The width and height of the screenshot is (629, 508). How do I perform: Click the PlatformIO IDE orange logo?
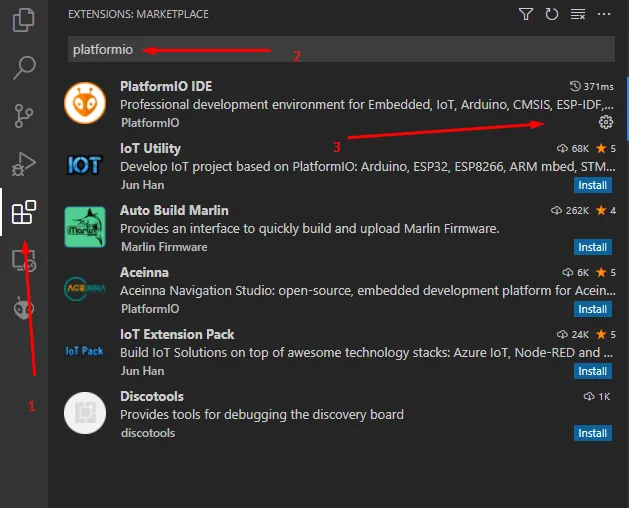pos(85,103)
